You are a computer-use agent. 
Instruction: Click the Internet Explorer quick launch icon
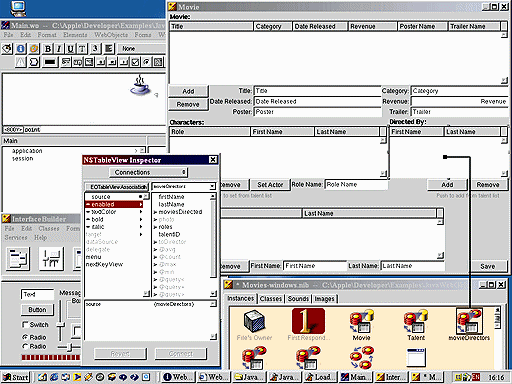tap(54, 377)
